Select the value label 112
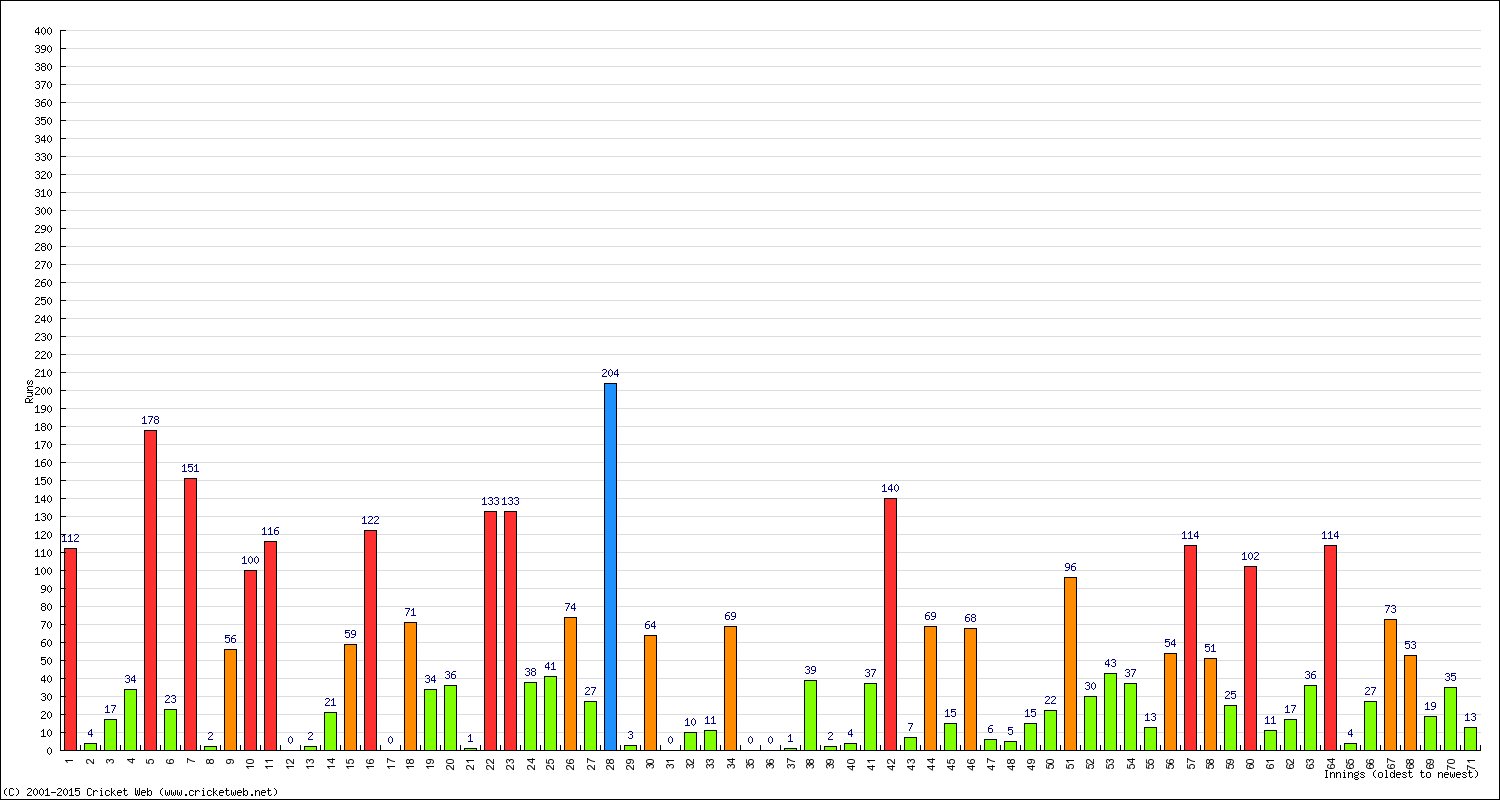Image resolution: width=1500 pixels, height=800 pixels. click(70, 538)
